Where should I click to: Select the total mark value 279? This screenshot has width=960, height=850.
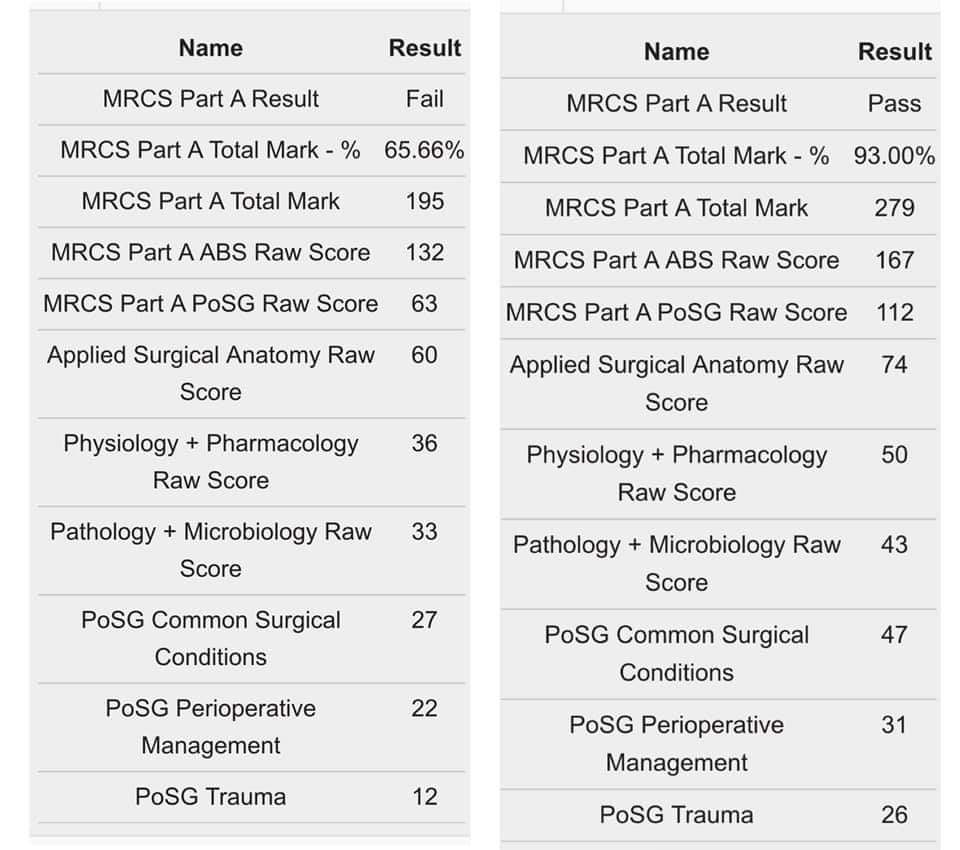coord(894,208)
